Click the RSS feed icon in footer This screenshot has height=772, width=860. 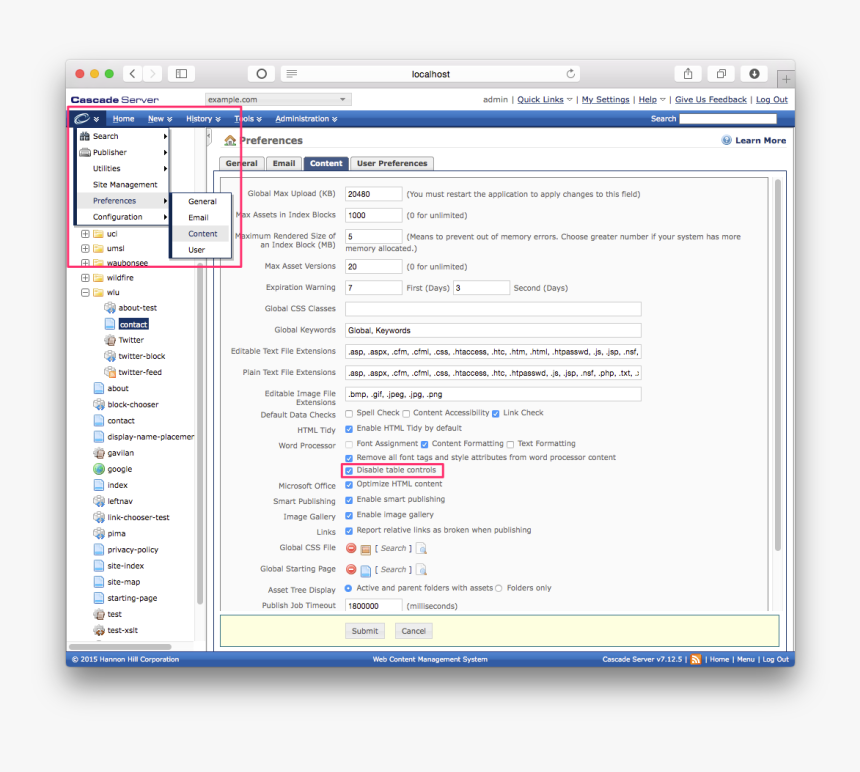point(695,659)
